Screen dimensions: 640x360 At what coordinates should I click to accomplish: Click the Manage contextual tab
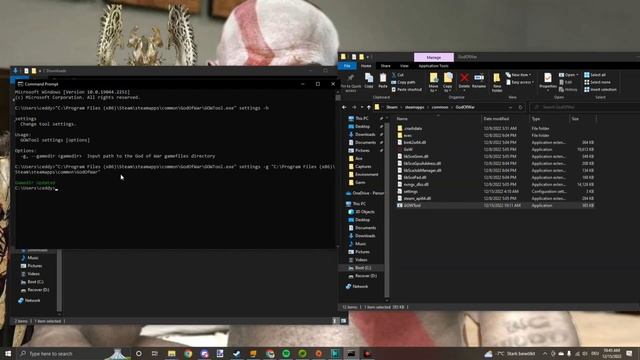point(433,57)
